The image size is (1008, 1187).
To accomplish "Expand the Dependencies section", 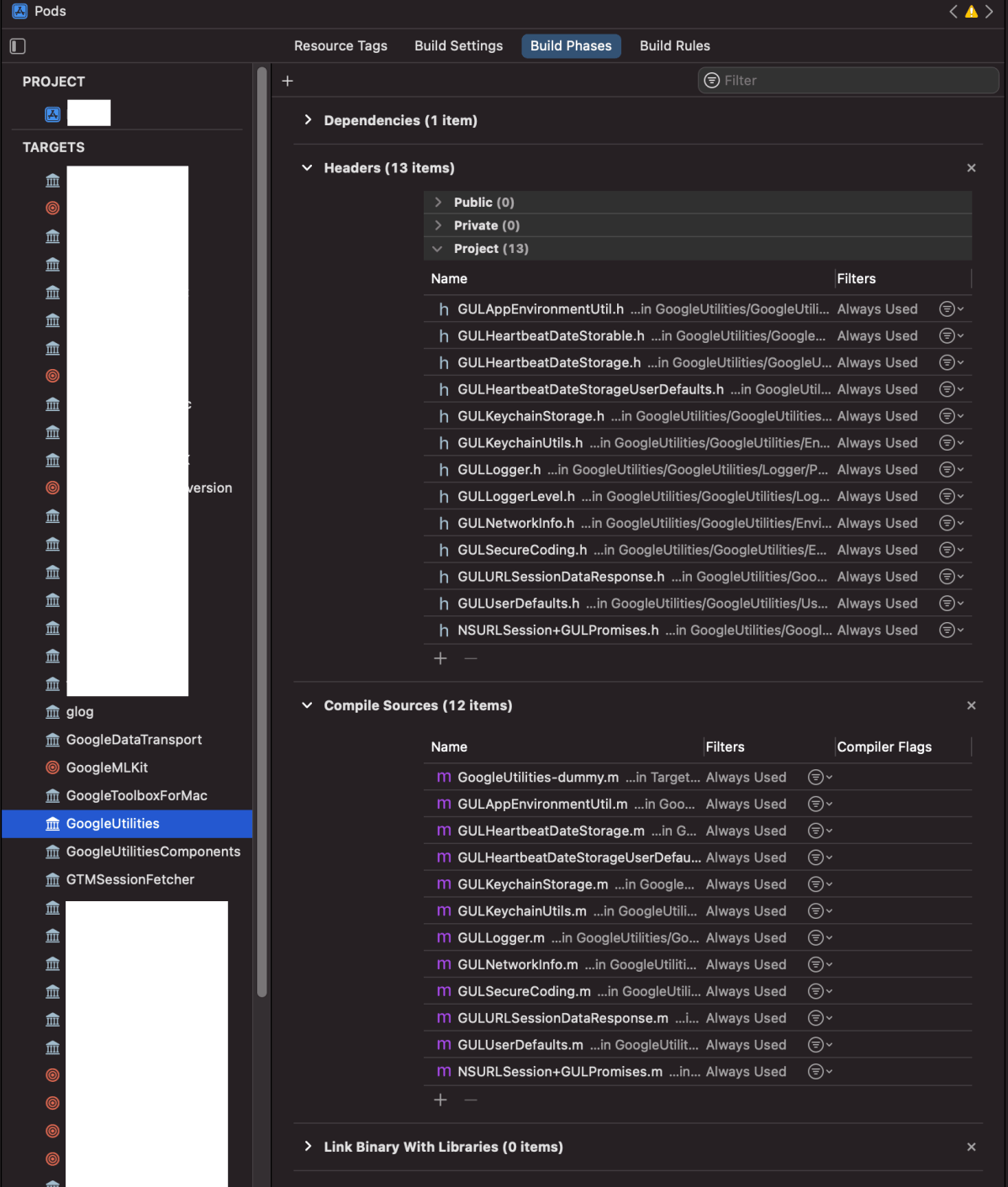I will [x=308, y=120].
